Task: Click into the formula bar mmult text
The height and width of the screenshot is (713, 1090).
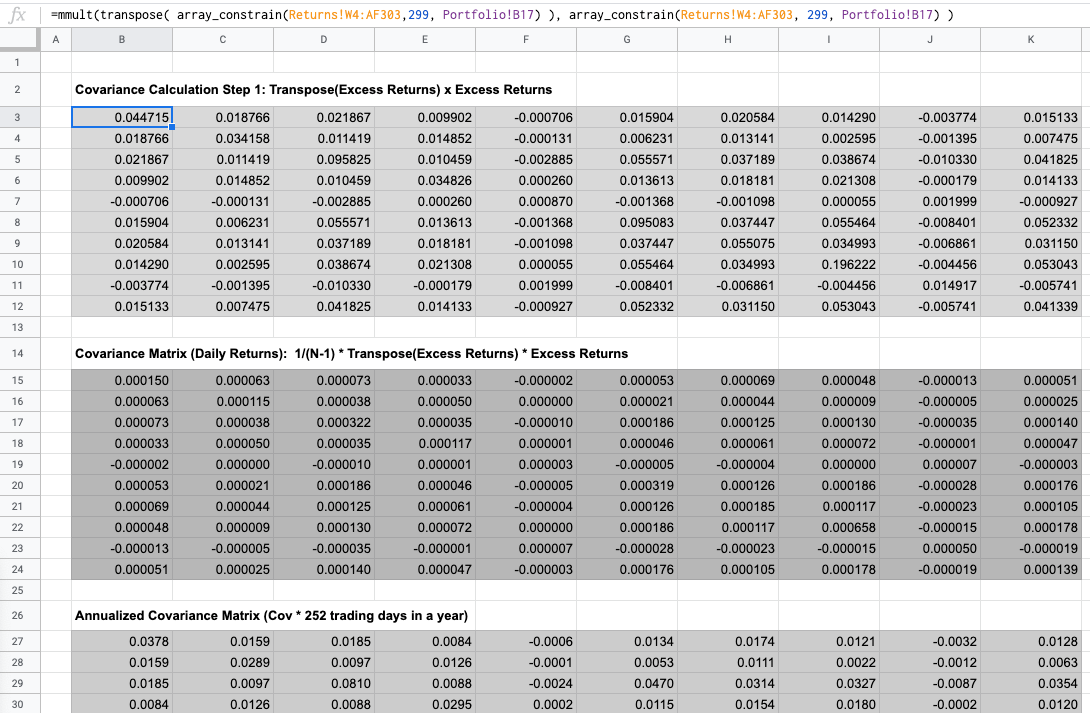Action: tap(502, 15)
